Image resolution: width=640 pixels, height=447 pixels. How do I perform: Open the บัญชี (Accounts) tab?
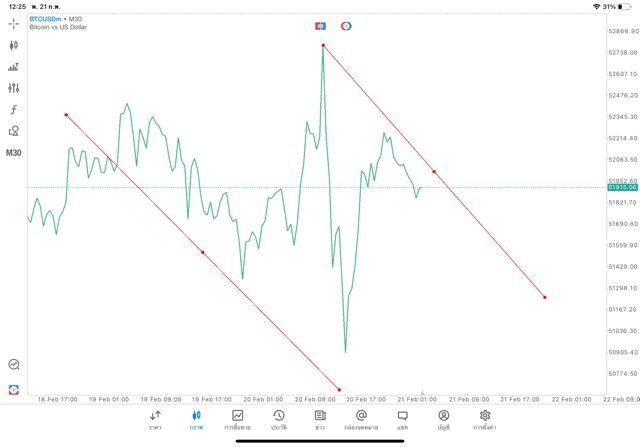click(443, 419)
